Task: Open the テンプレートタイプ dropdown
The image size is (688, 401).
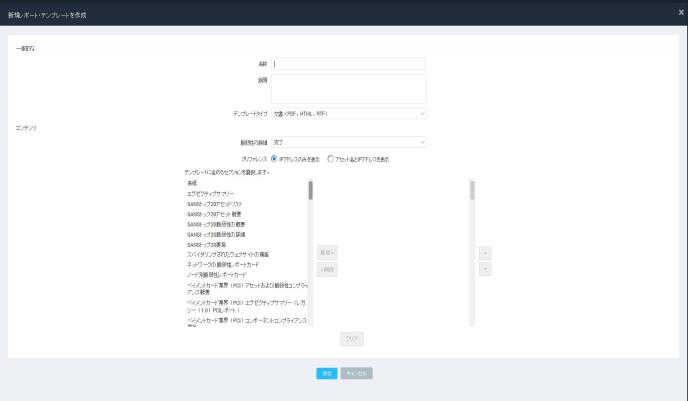Action: (x=349, y=113)
